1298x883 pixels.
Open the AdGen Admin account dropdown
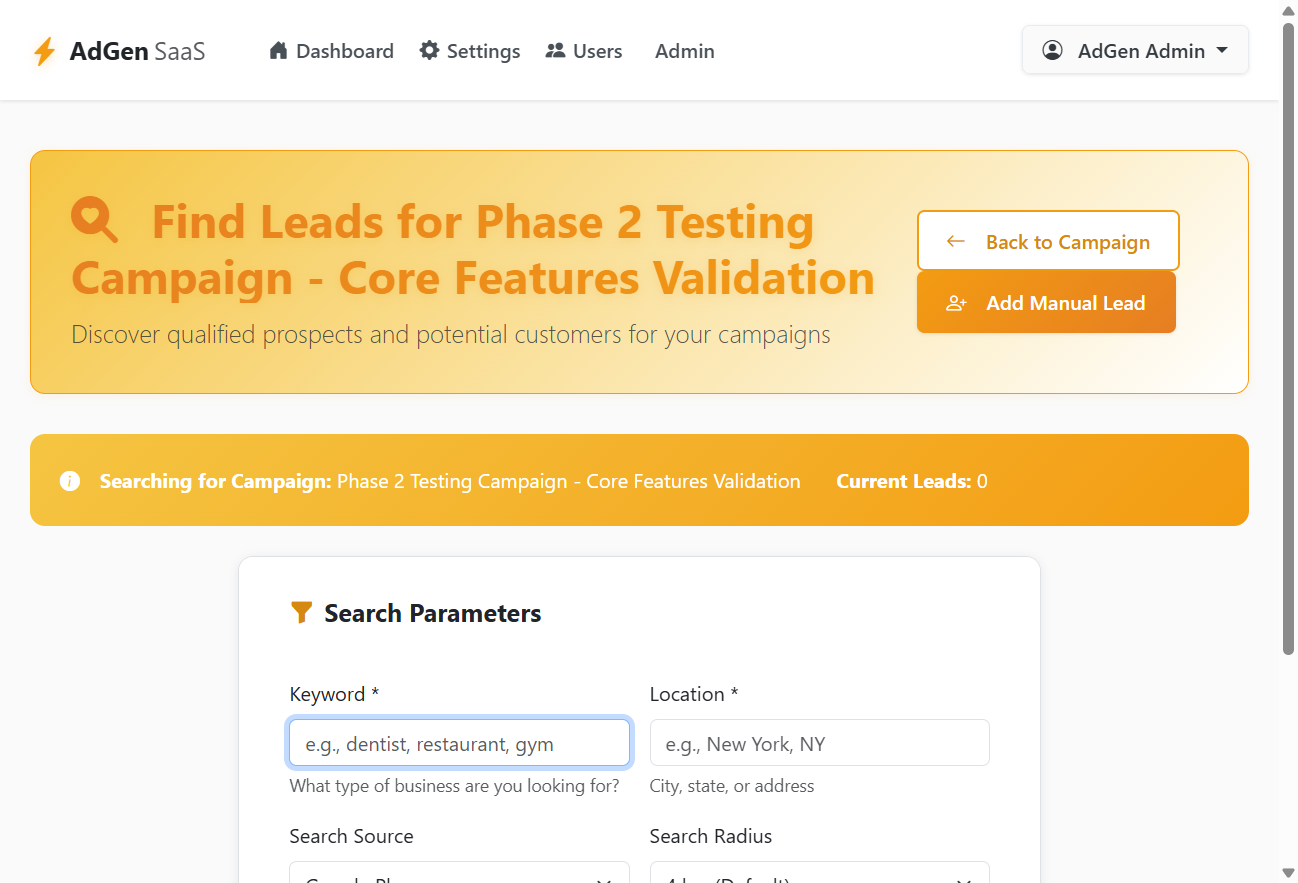(x=1135, y=50)
